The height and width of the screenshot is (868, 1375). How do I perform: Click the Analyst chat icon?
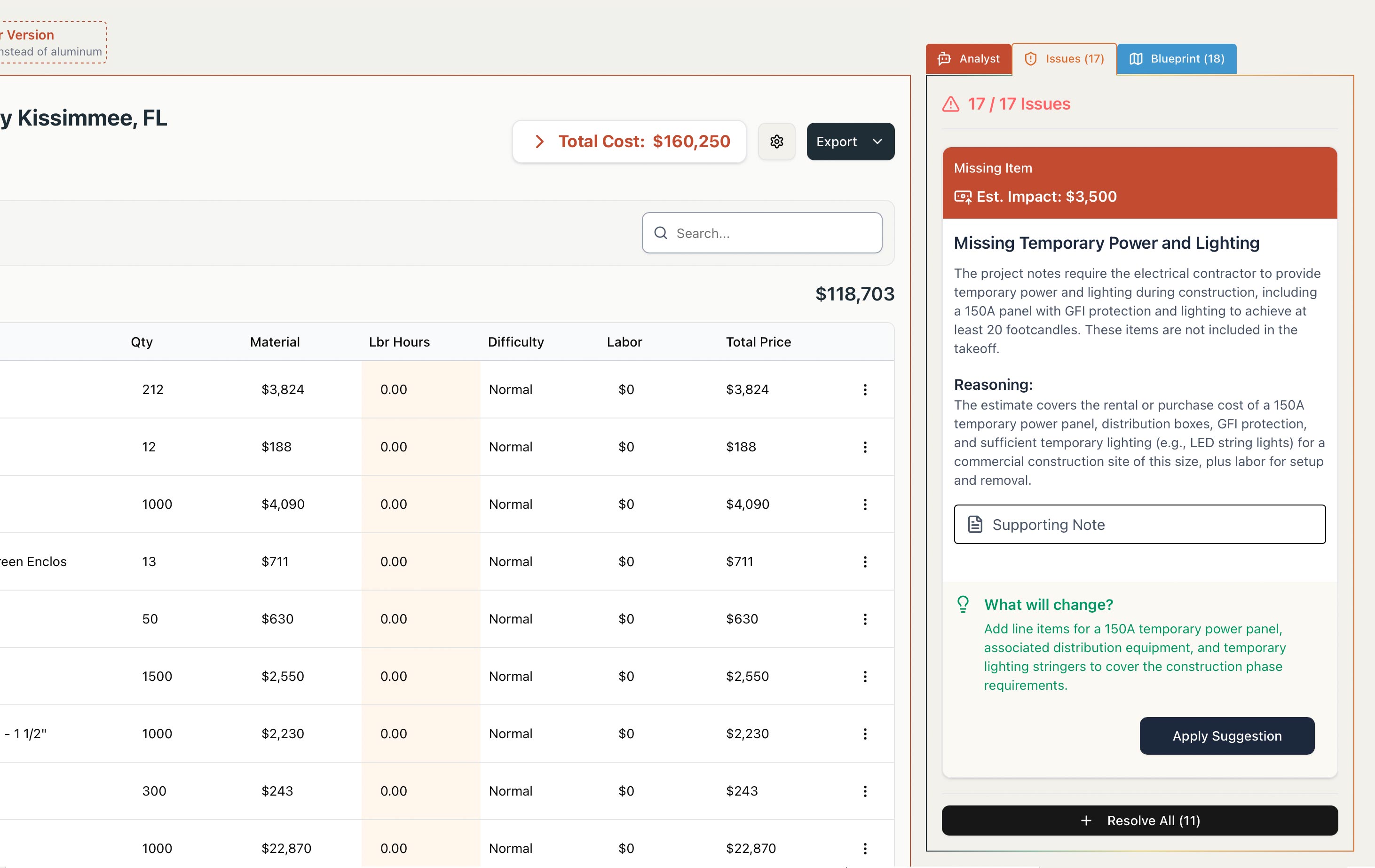tap(944, 58)
